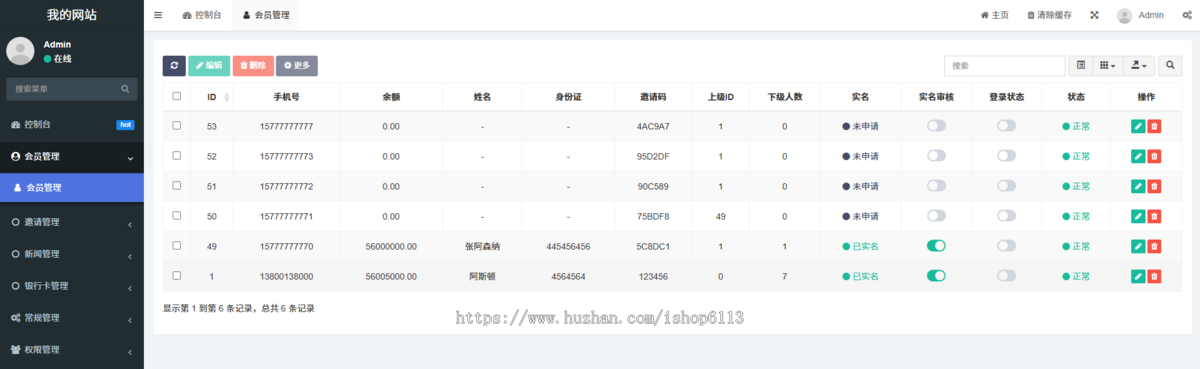Image resolution: width=1200 pixels, height=369 pixels.
Task: Click the phone number 13800138000 cell
Action: 286,276
